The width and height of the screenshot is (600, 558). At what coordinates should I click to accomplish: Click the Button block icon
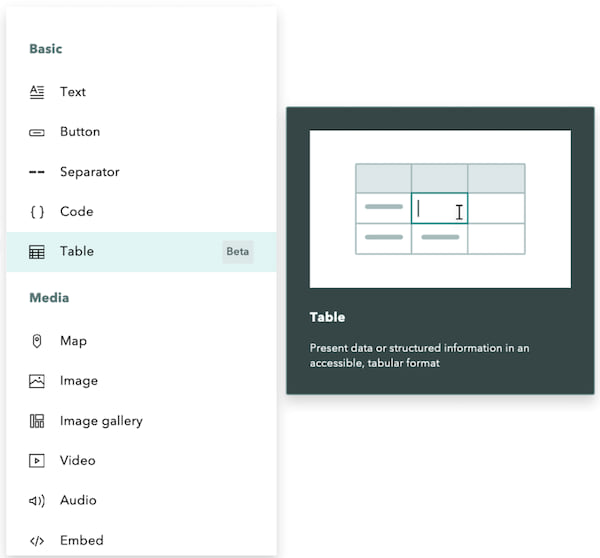pos(37,132)
